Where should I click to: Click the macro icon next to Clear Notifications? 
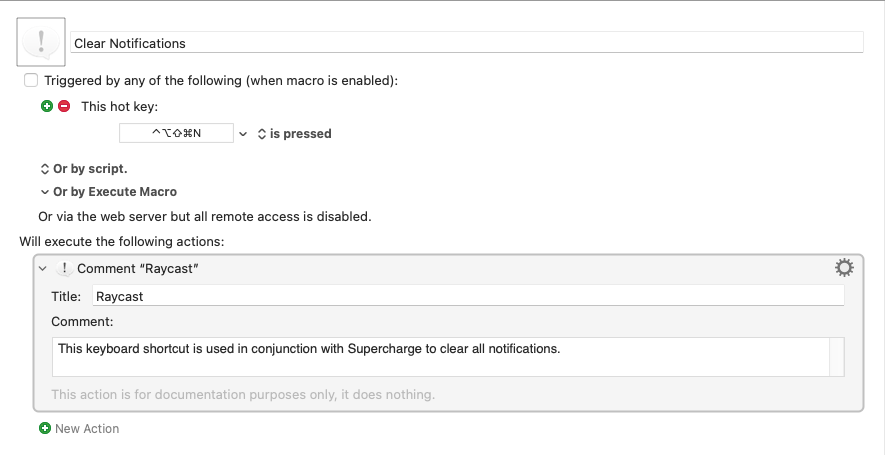pyautogui.click(x=42, y=42)
